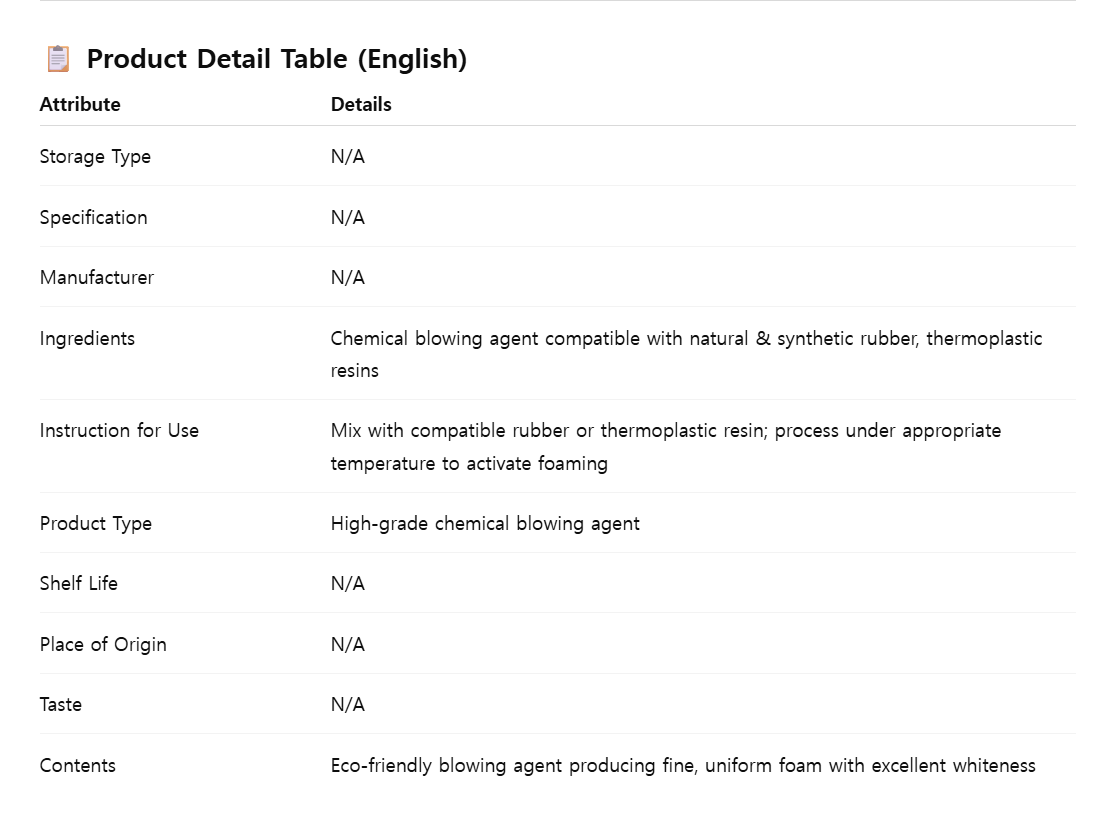1102x826 pixels.
Task: Select the Instruction for Use label
Action: pyautogui.click(x=119, y=430)
